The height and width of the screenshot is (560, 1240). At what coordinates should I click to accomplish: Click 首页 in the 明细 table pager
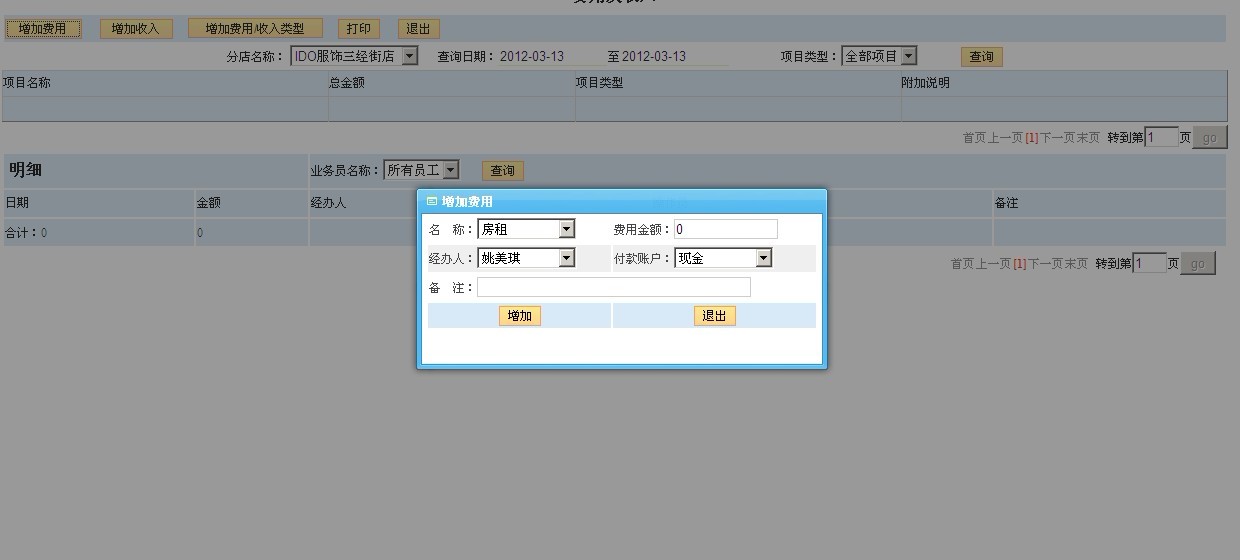[x=962, y=264]
